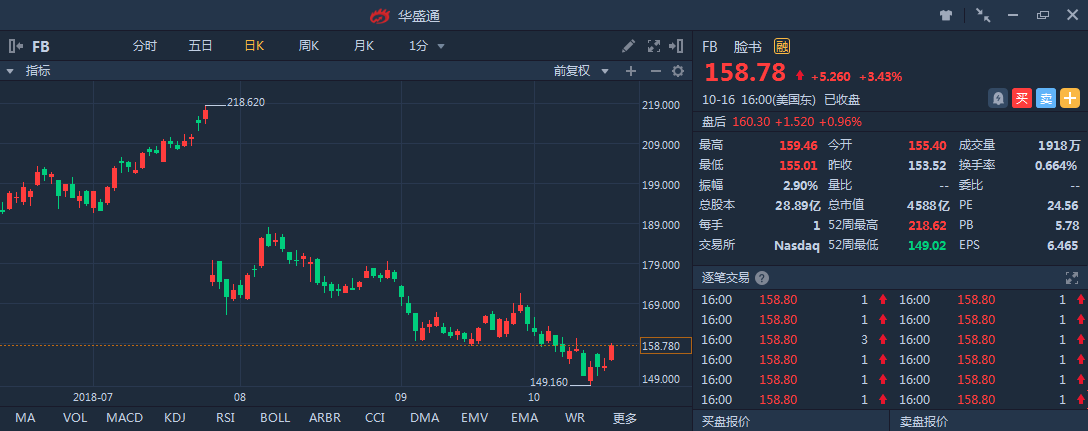
Task: Click the FB ticker in chart header
Action: click(41, 47)
